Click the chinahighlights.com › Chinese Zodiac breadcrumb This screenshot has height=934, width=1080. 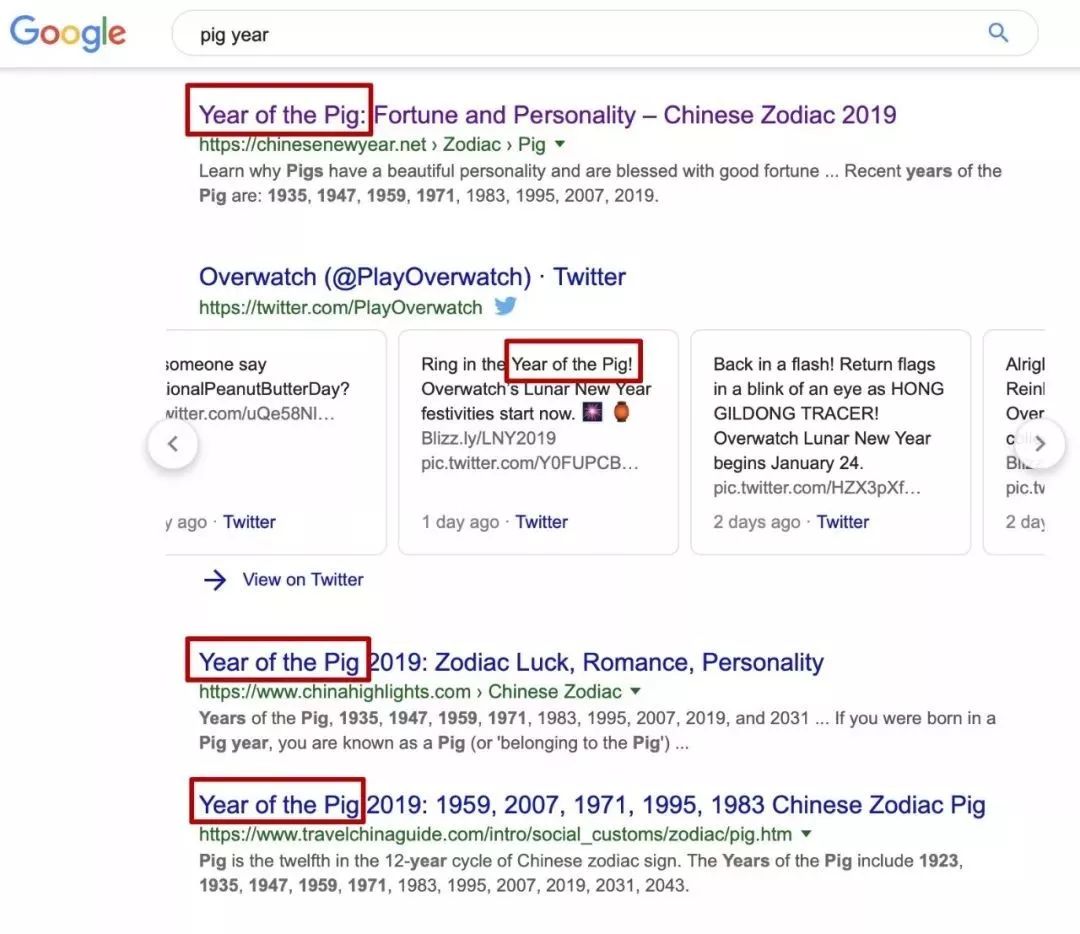click(x=410, y=692)
